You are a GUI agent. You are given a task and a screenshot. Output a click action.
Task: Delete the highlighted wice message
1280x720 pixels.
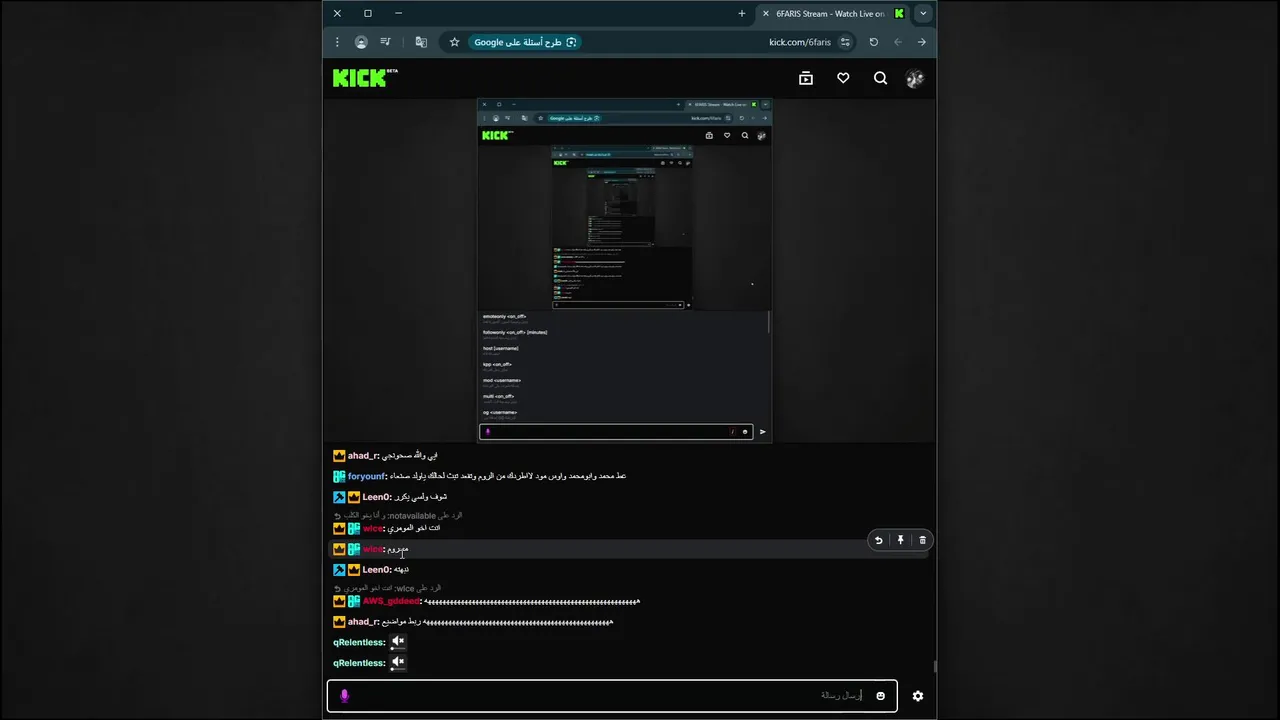click(x=922, y=540)
